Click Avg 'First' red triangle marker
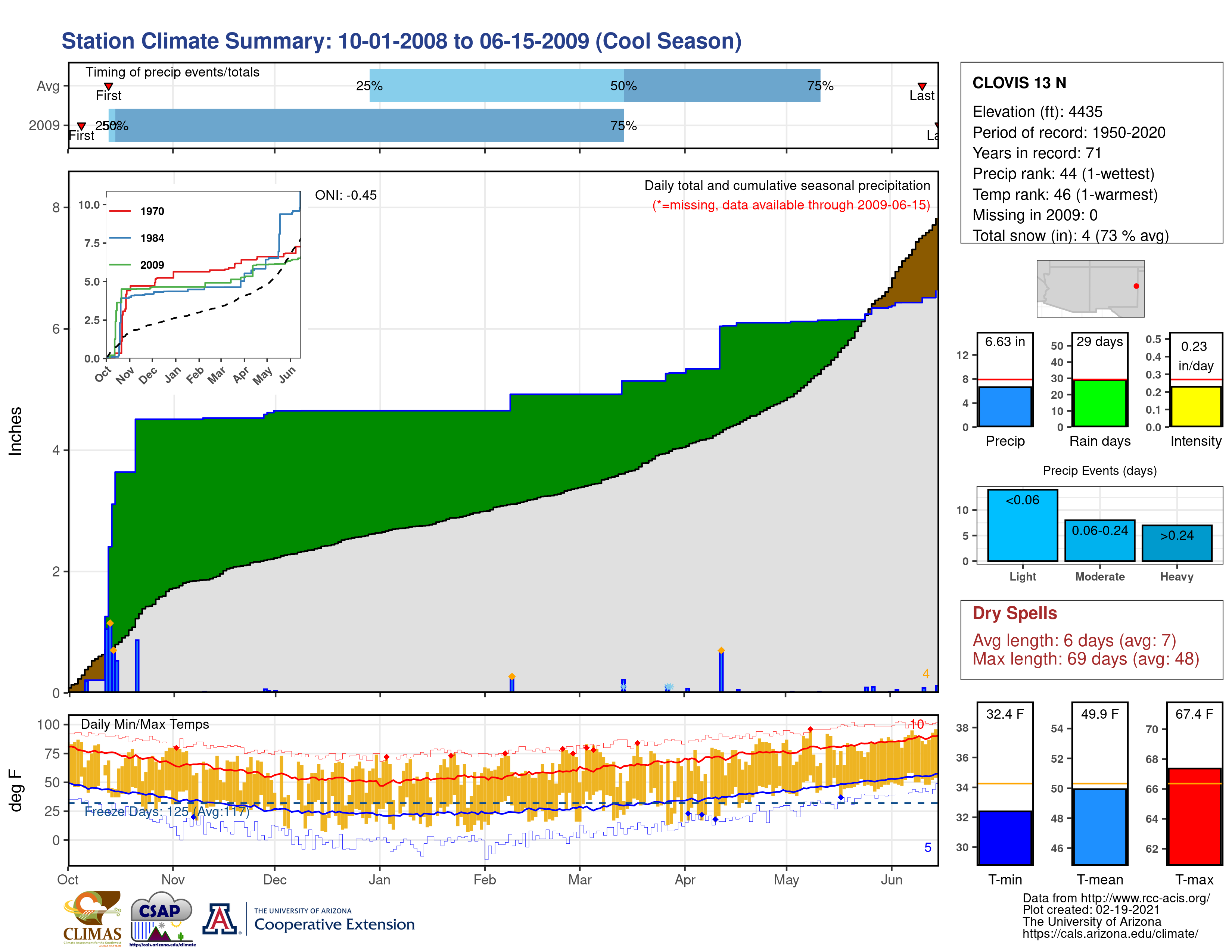The width and height of the screenshot is (1232, 952). [x=108, y=86]
